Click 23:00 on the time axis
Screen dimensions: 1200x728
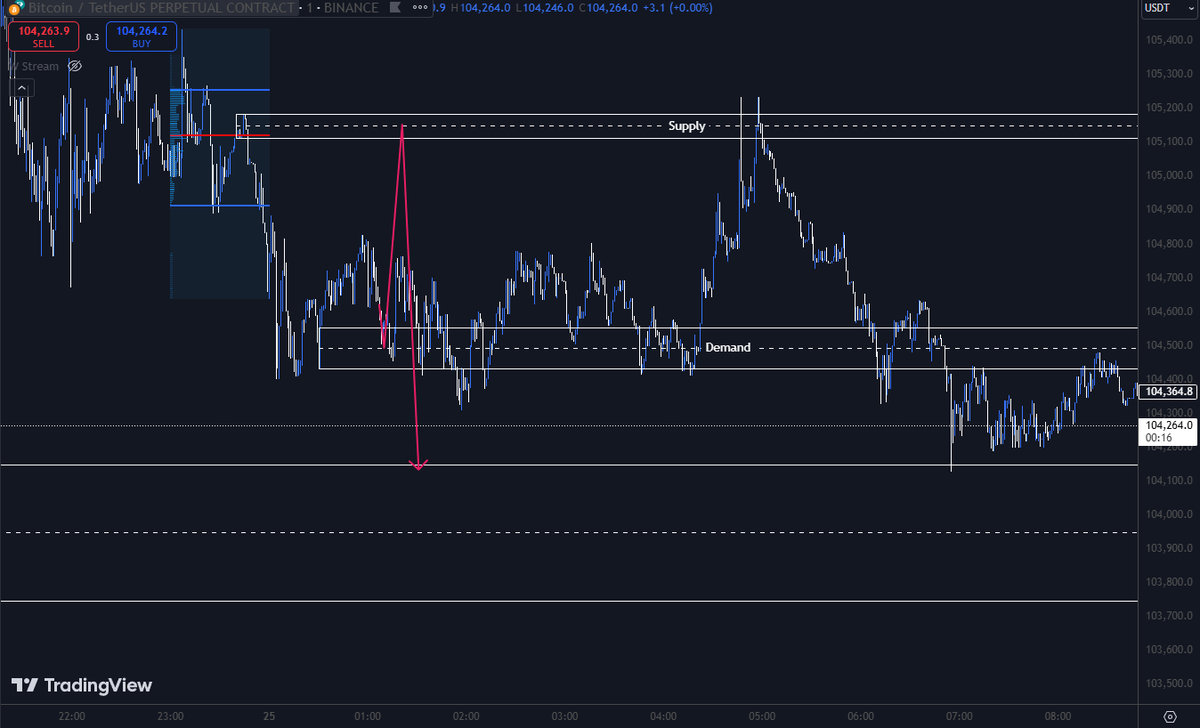pyautogui.click(x=171, y=717)
